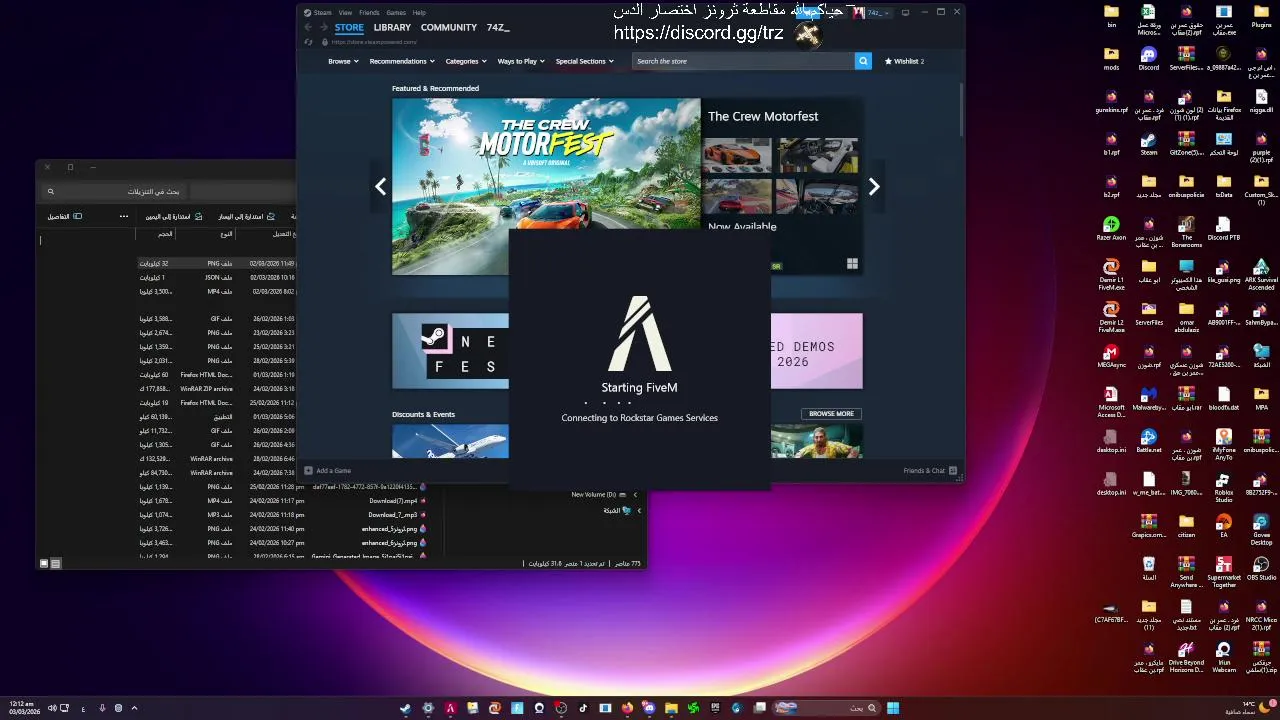Click the Steam icon in the taskbar
This screenshot has height=720, width=1280.
405,708
